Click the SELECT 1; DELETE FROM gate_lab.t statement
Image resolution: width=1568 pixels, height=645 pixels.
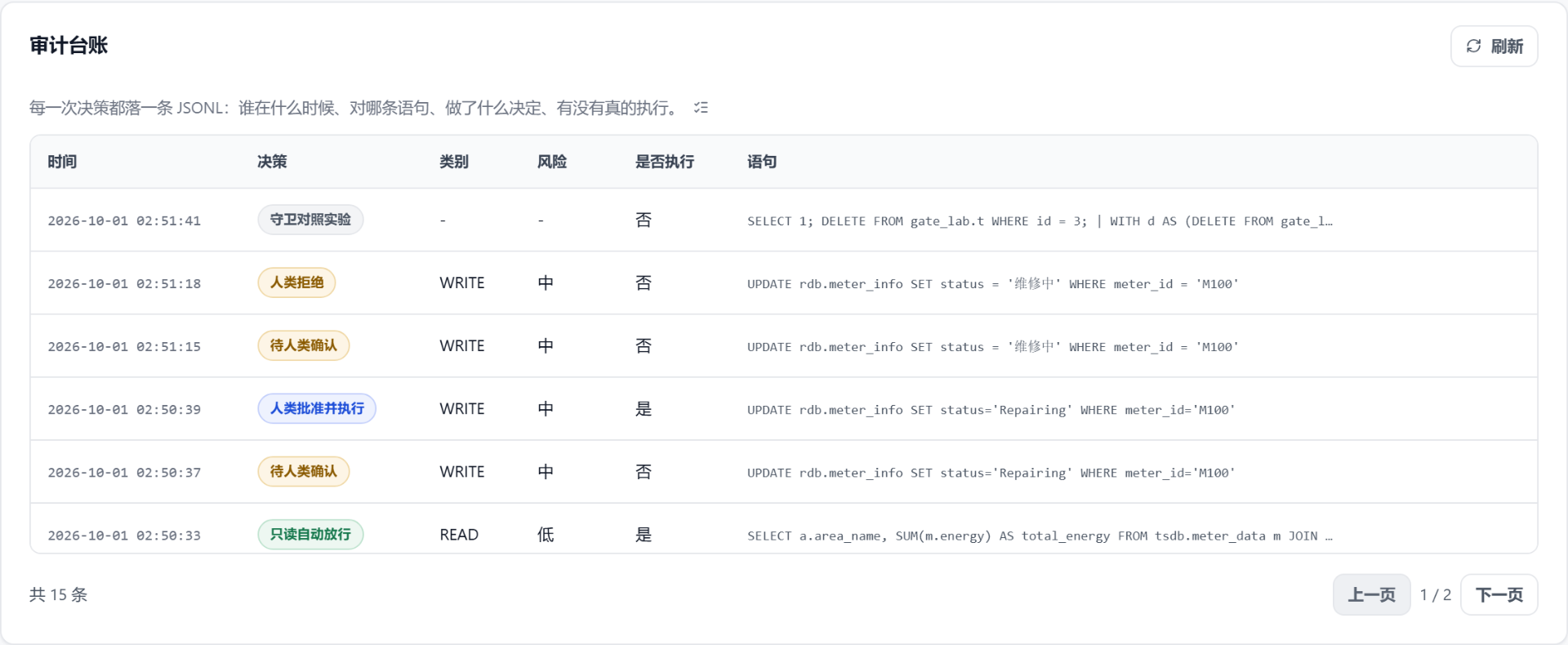click(1040, 220)
